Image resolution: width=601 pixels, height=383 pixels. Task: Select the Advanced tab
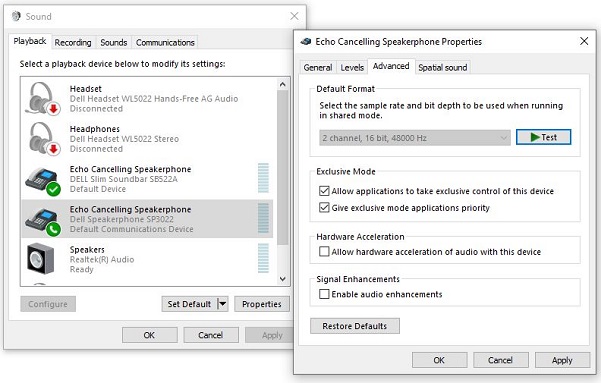[x=391, y=66]
